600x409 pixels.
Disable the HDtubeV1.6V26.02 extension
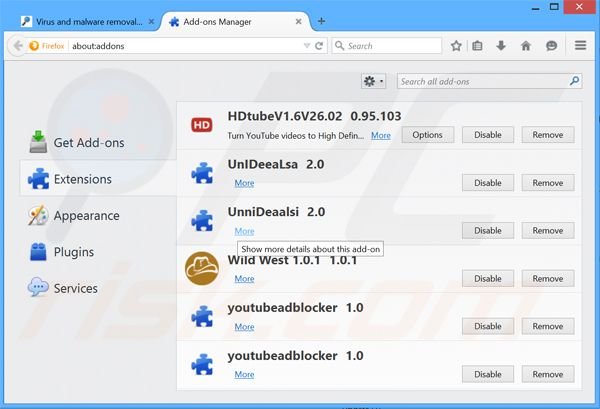pos(488,135)
